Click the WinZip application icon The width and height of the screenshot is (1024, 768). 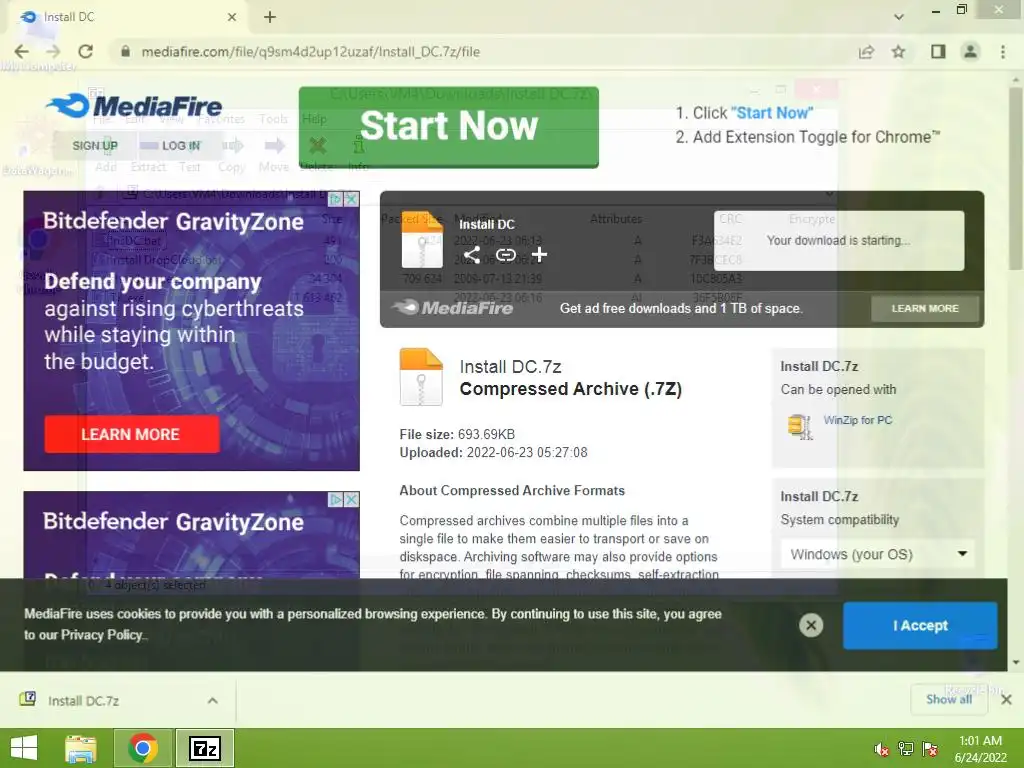tap(800, 426)
